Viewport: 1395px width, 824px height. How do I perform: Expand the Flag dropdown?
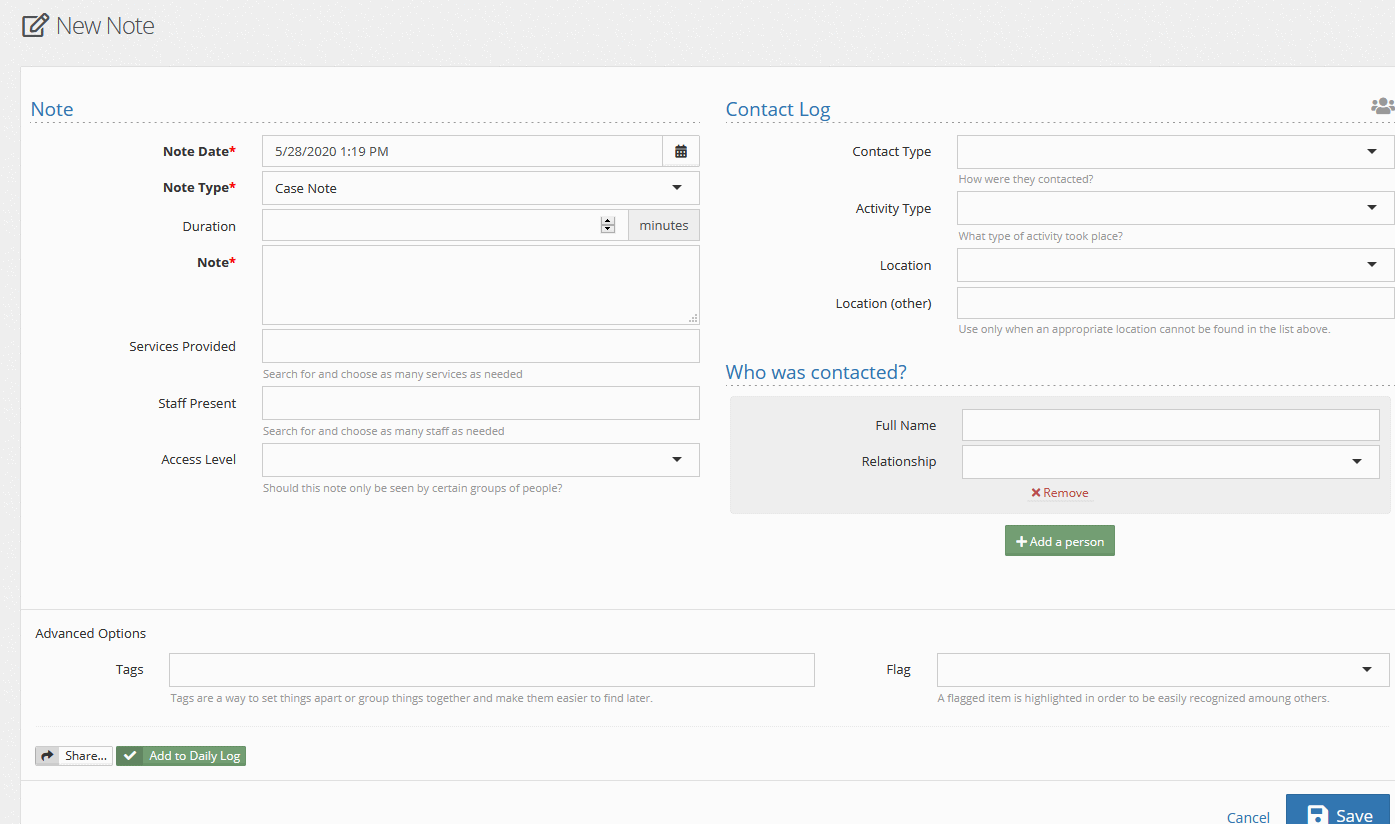click(1367, 669)
